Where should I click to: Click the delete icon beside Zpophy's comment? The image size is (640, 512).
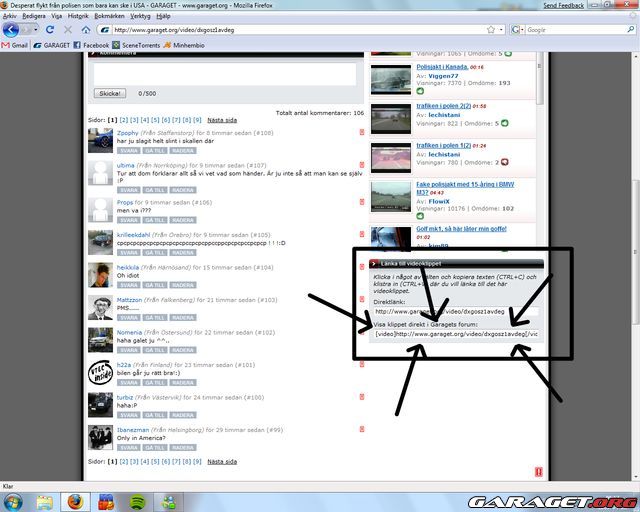coord(362,132)
